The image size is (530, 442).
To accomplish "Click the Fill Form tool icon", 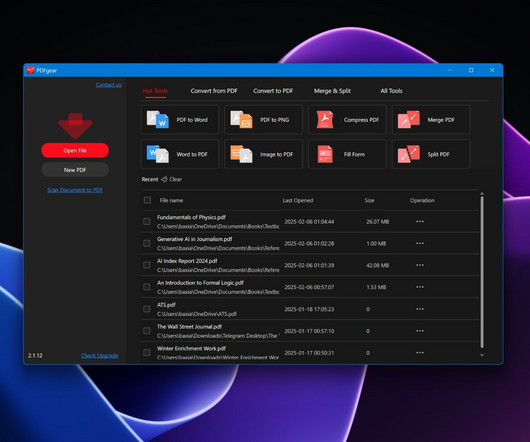I will pyautogui.click(x=325, y=154).
